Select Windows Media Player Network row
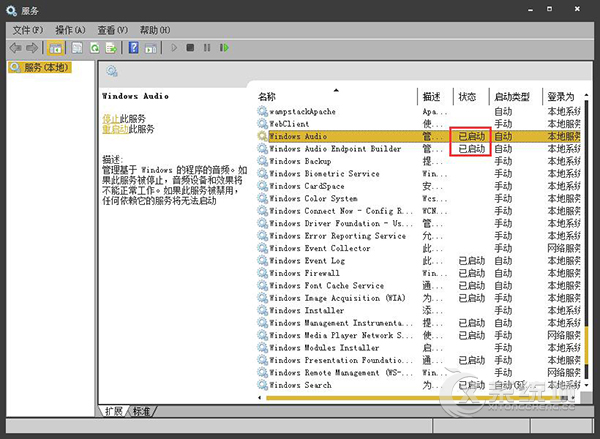The width and height of the screenshot is (600, 439). 419,335
